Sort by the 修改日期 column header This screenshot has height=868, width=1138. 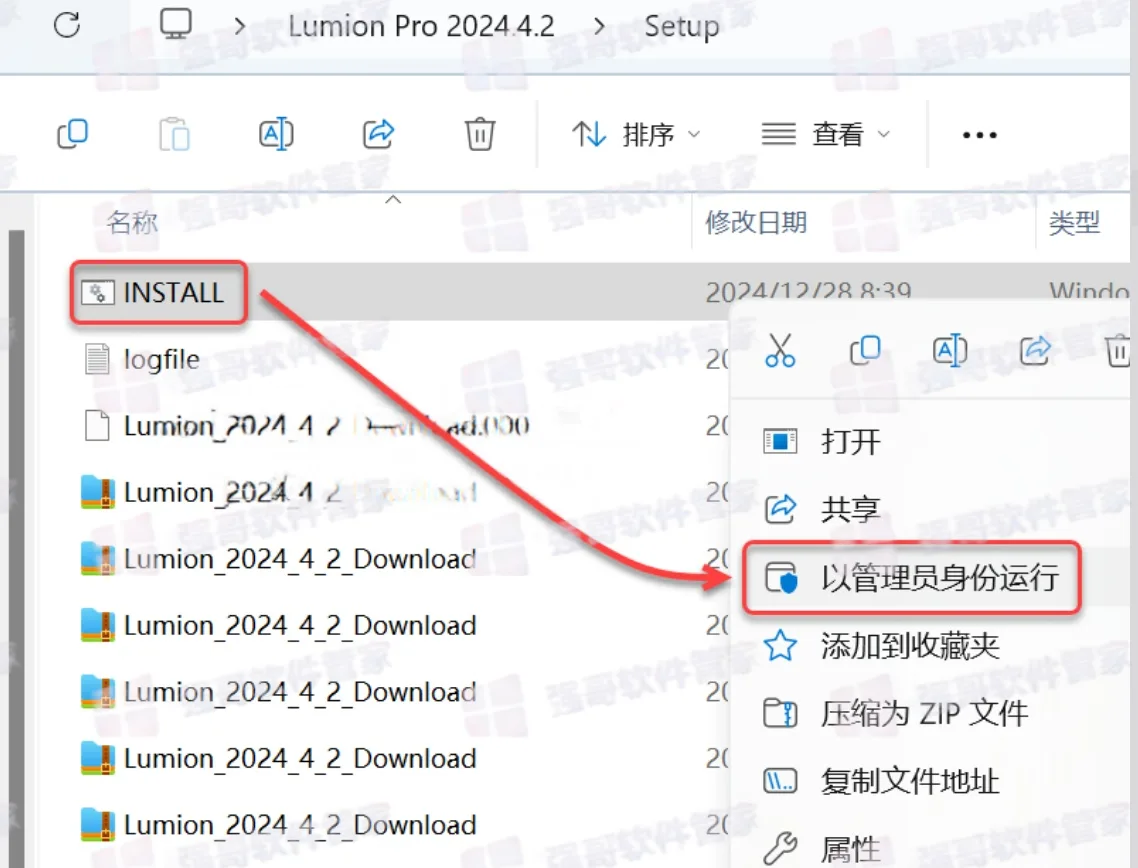pyautogui.click(x=756, y=222)
